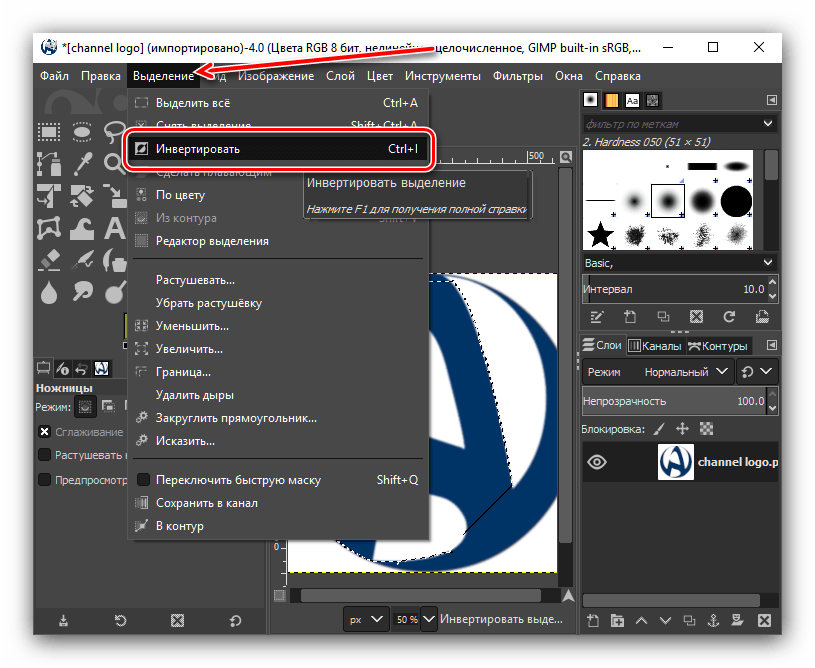This screenshot has height=668, width=815.
Task: Toggle Переключить быструю маску checkbox
Action: point(143,479)
